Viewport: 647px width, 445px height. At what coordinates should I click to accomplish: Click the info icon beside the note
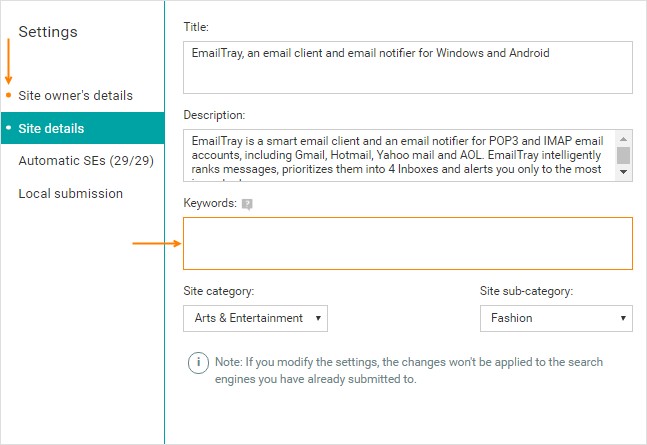click(198, 363)
